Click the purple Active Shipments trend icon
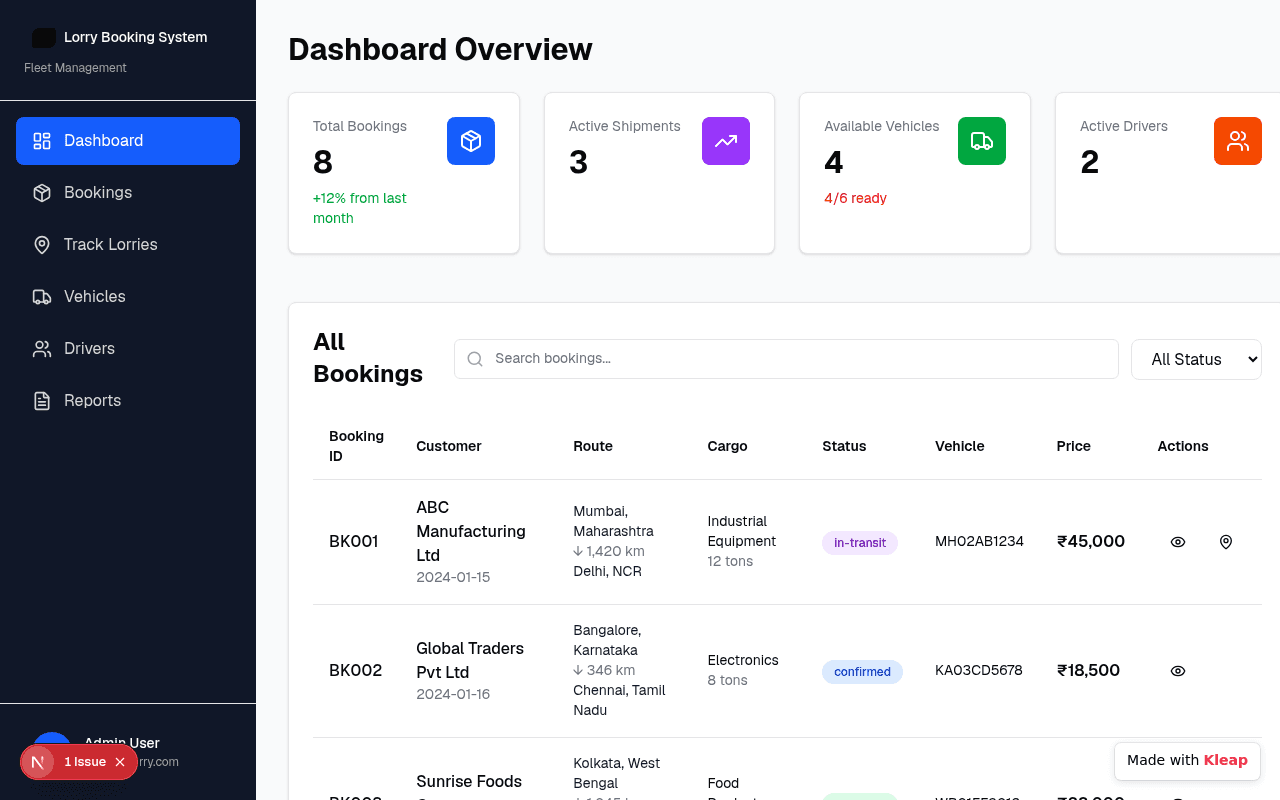This screenshot has height=800, width=1280. point(726,141)
